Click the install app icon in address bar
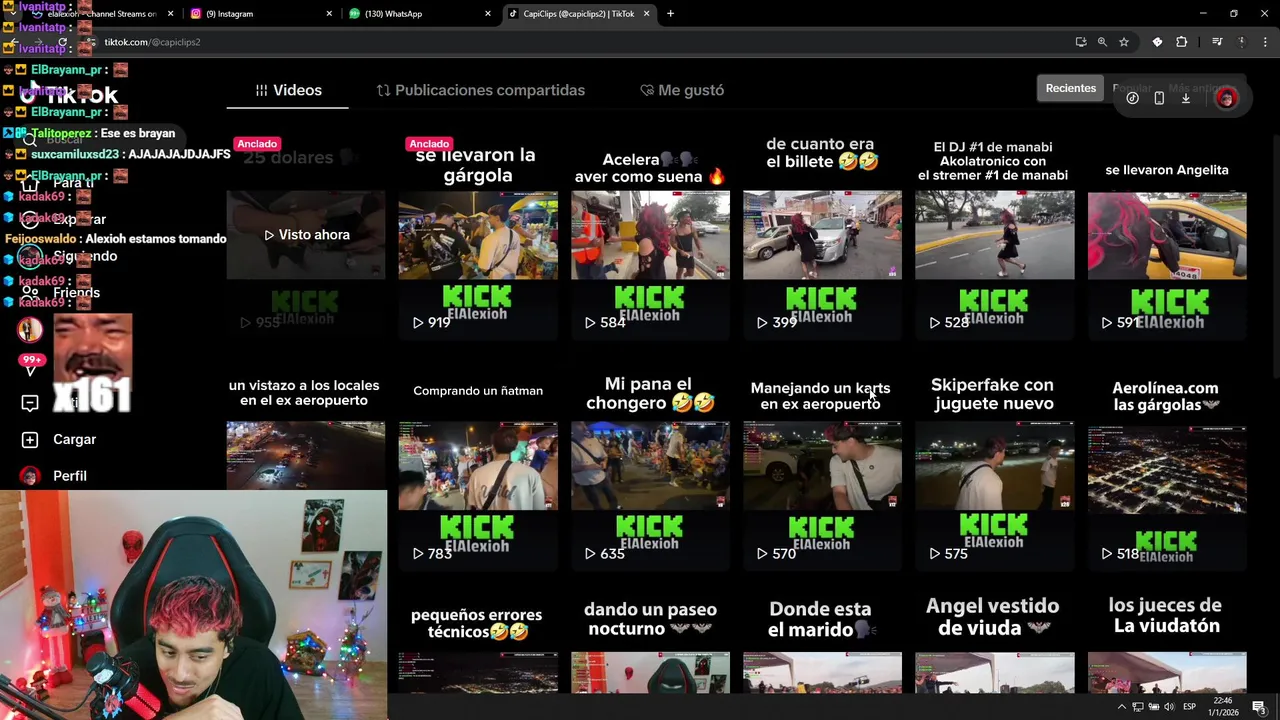This screenshot has height=720, width=1280. (1081, 42)
